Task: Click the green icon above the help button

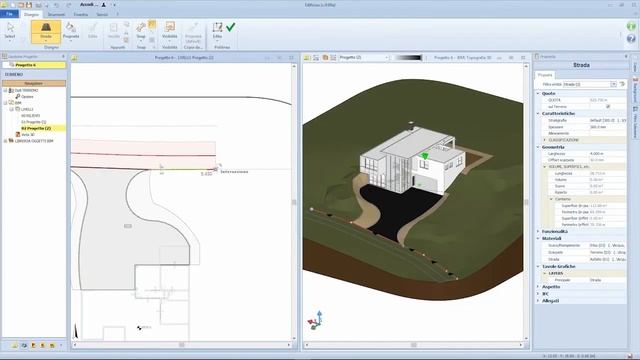Action: (631, 26)
